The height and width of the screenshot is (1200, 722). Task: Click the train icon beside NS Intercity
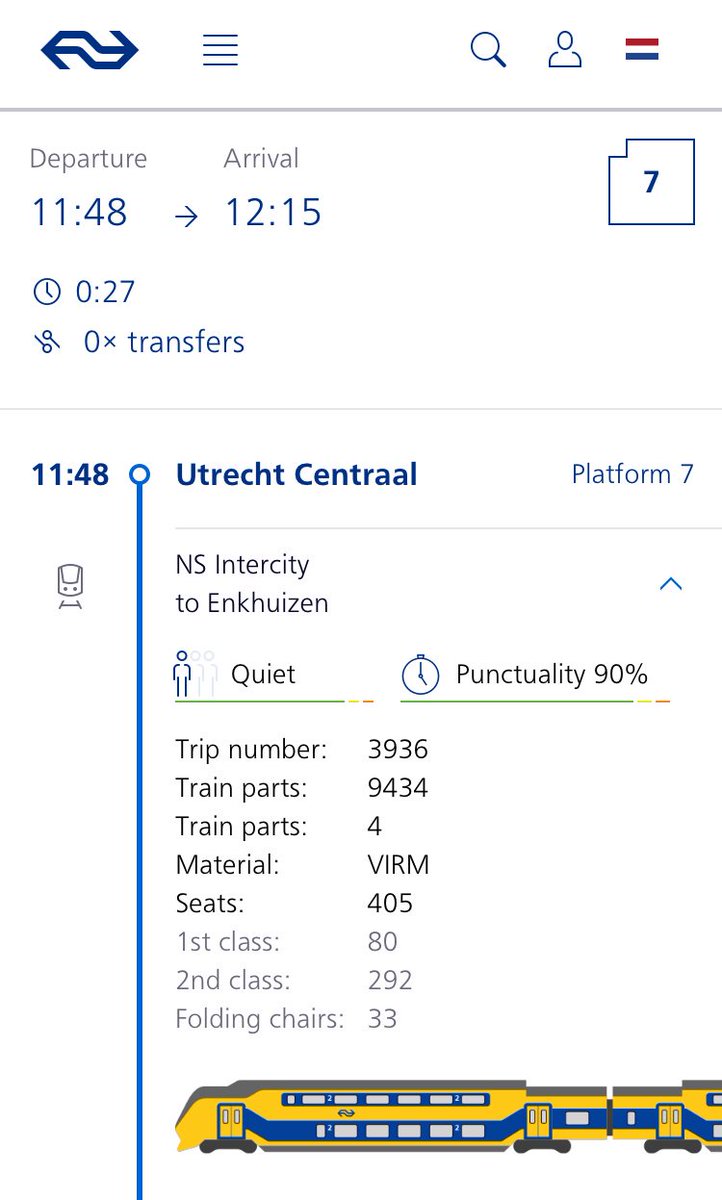pos(70,586)
